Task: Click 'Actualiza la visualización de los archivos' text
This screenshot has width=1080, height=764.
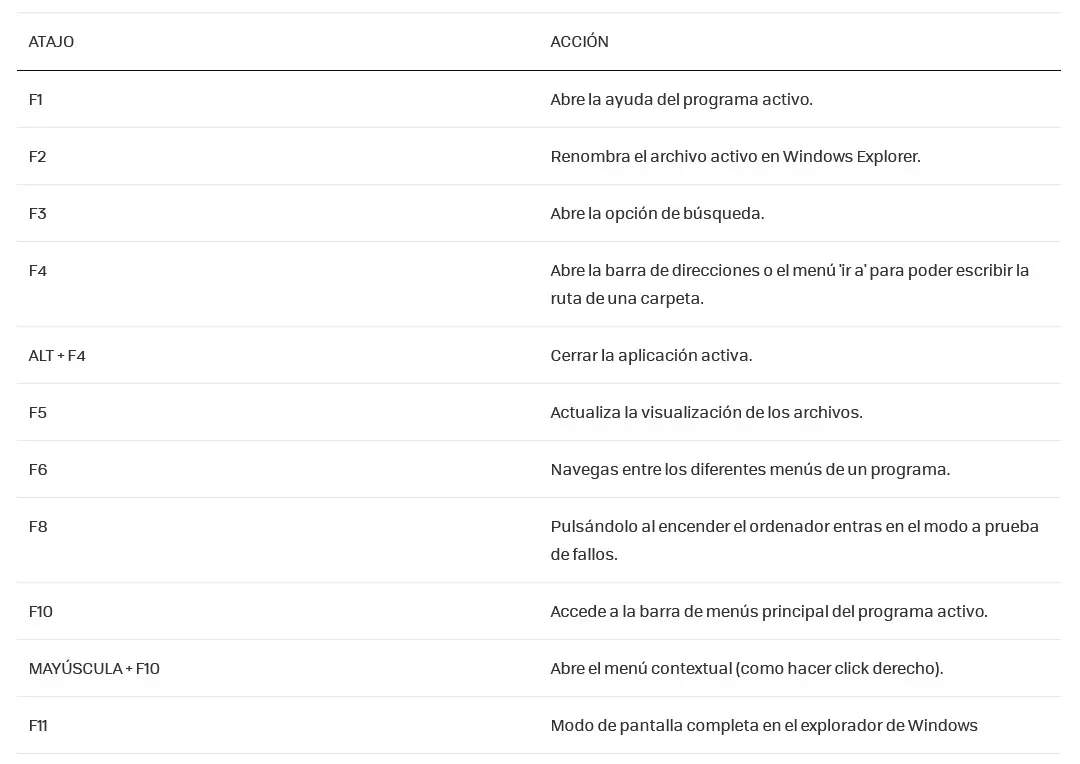Action: point(706,412)
